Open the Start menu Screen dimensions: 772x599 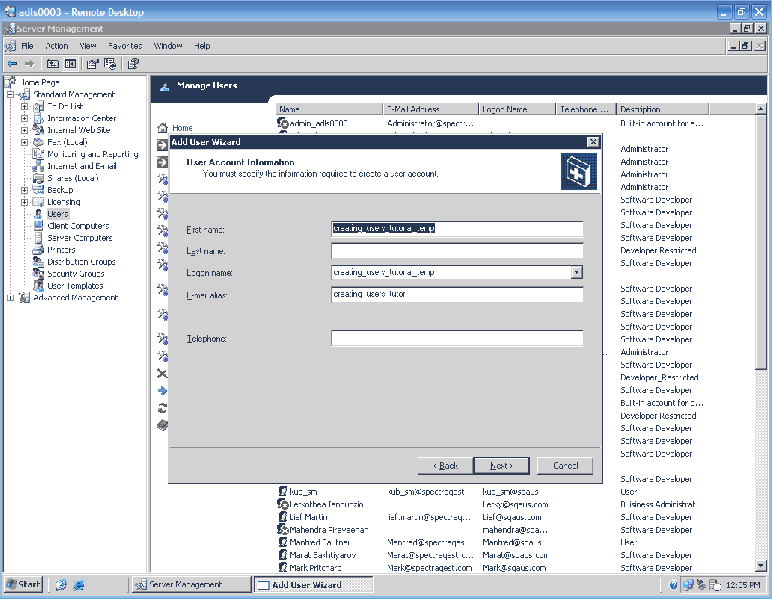click(x=24, y=584)
